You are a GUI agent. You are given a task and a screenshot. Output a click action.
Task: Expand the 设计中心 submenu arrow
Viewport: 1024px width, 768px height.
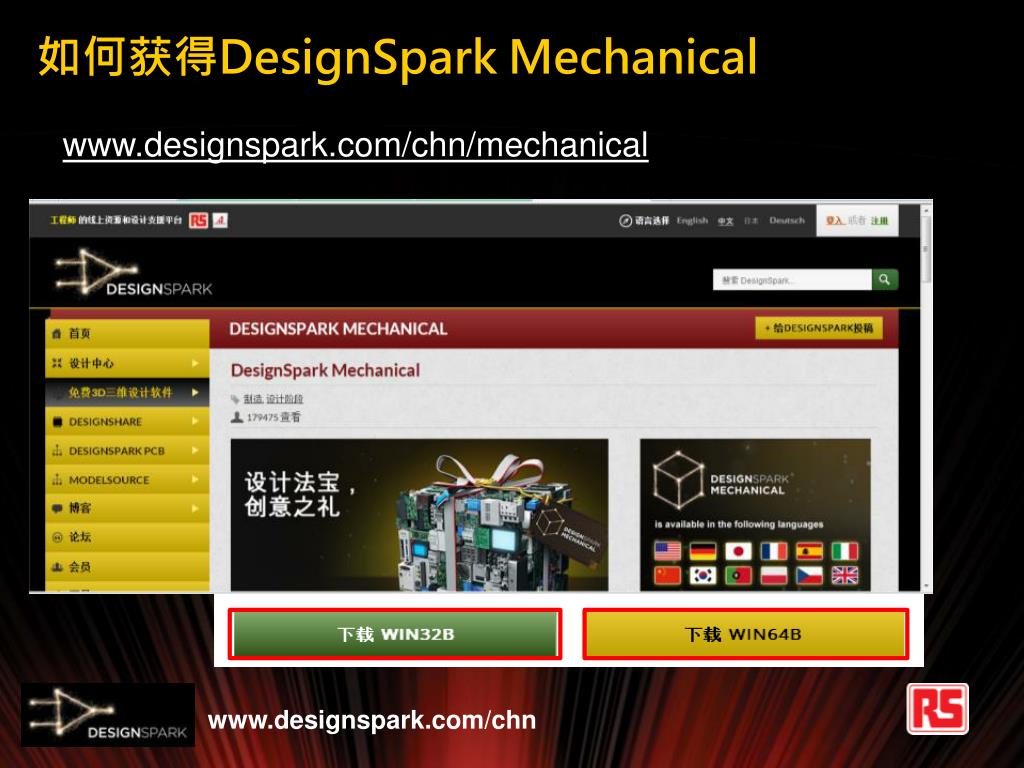pyautogui.click(x=195, y=363)
